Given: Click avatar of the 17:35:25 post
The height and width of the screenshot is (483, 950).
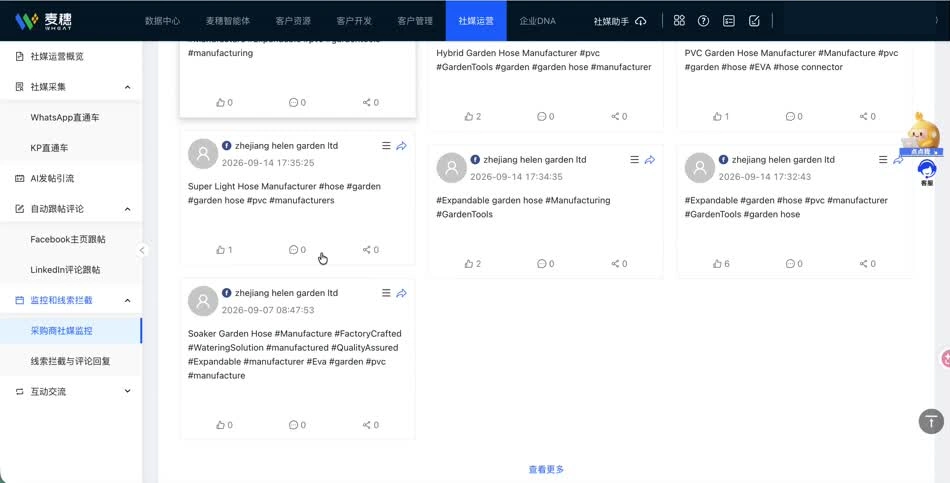Looking at the screenshot, I should pyautogui.click(x=203, y=154).
